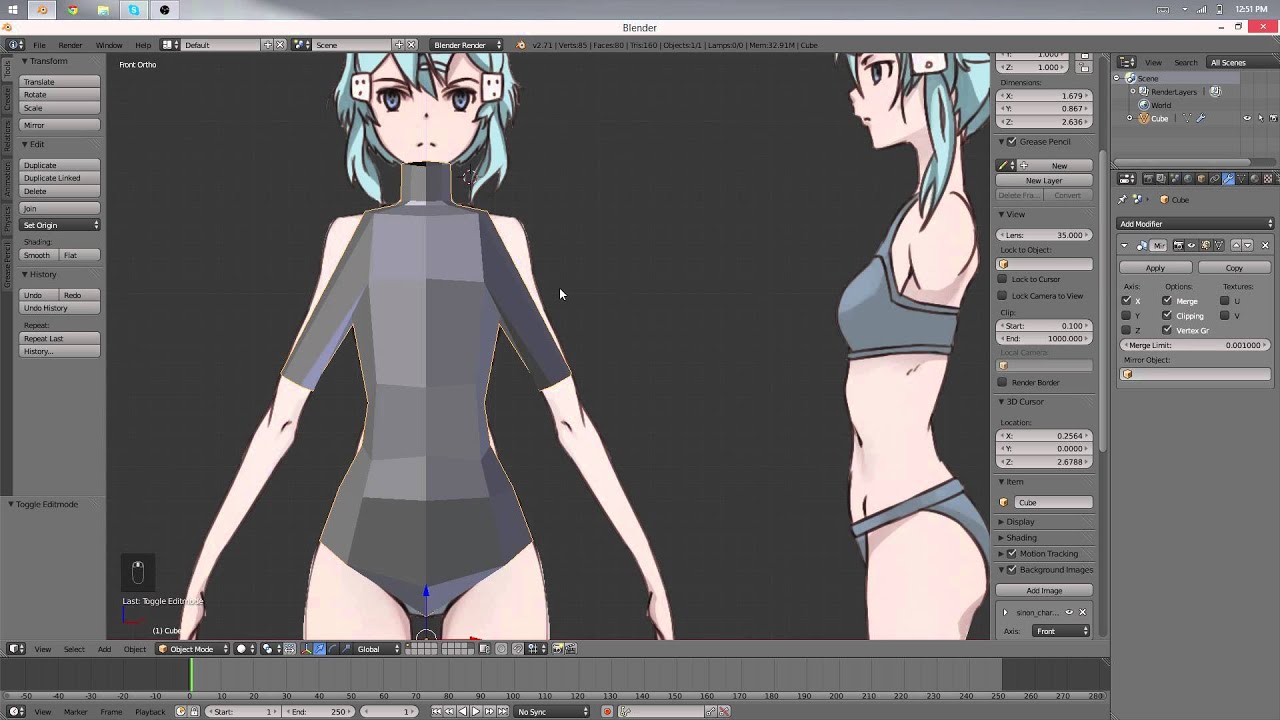Toggle Cube selectability arrow in Outliner

click(x=1260, y=118)
